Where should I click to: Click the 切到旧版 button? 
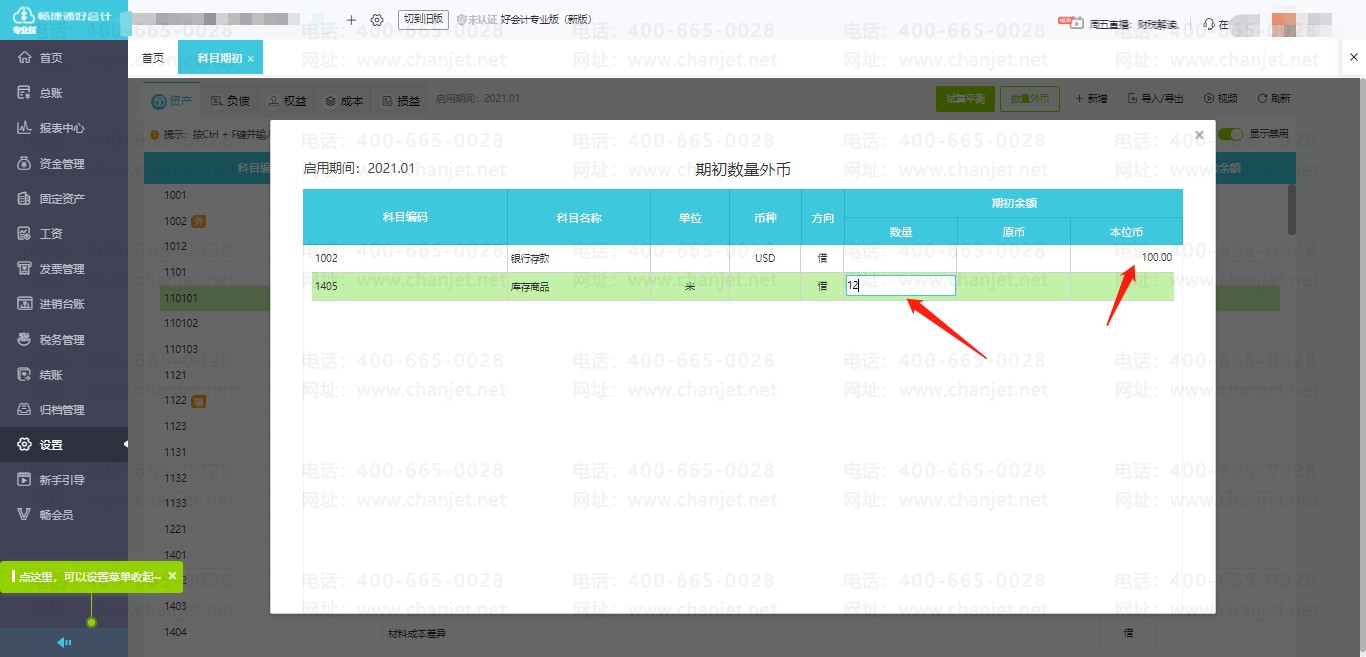click(x=422, y=19)
